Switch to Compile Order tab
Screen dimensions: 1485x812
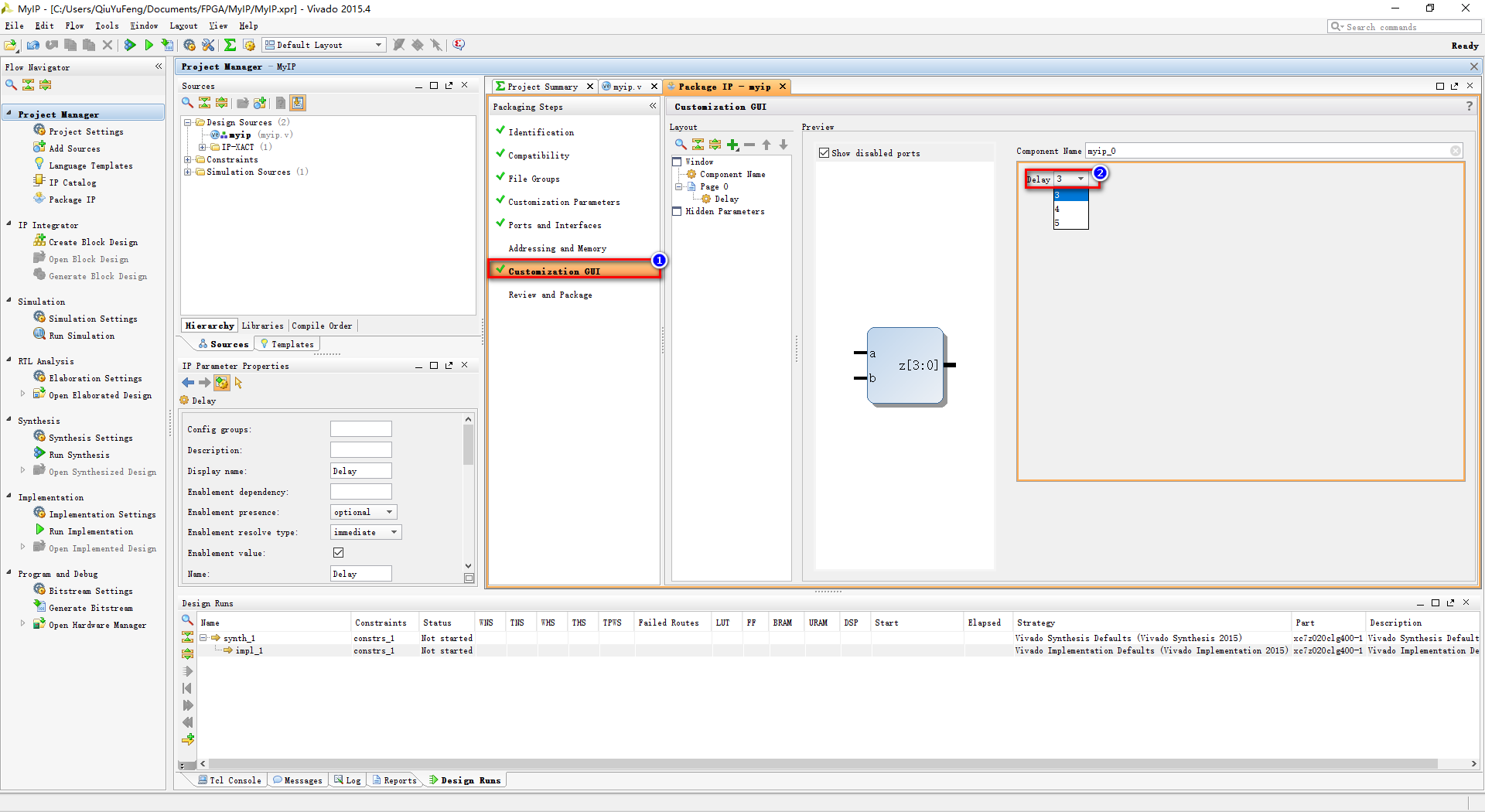pos(322,326)
